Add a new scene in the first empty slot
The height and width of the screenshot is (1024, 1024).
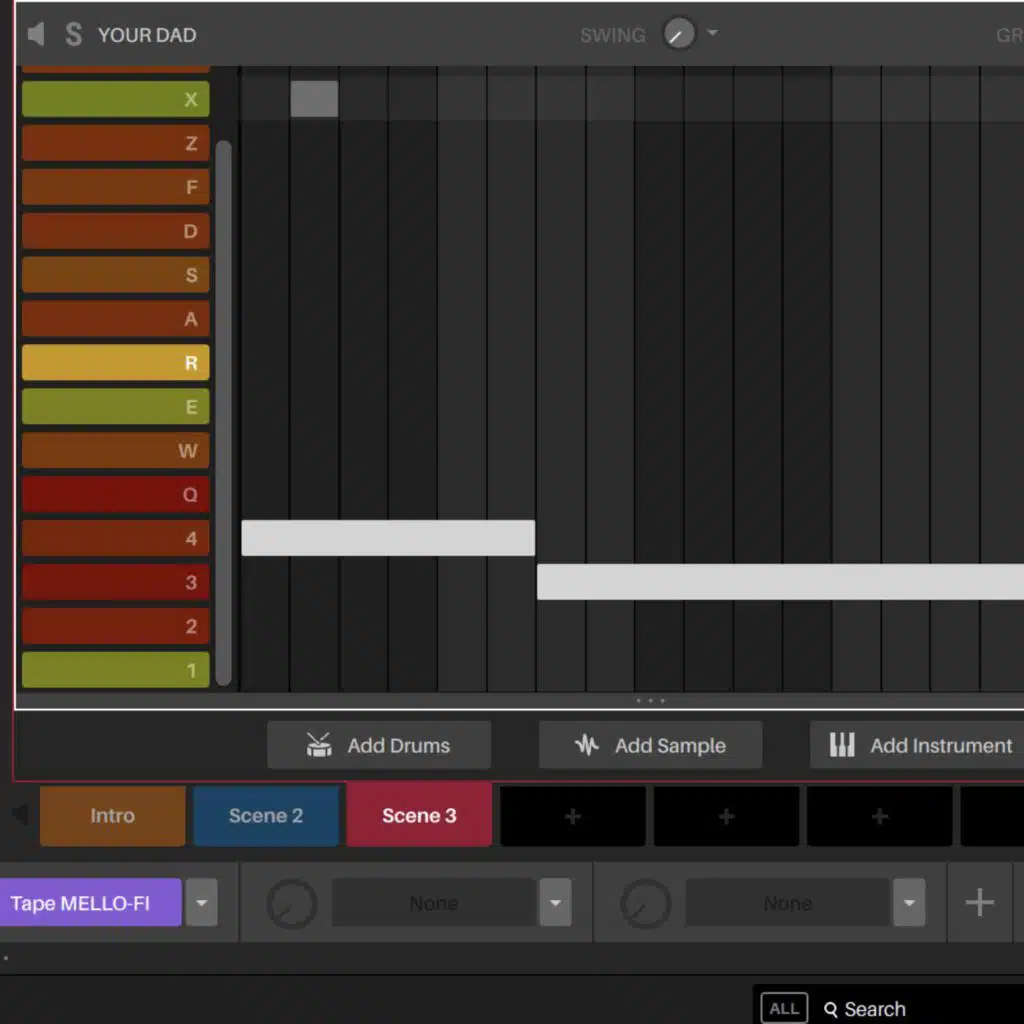tap(573, 816)
